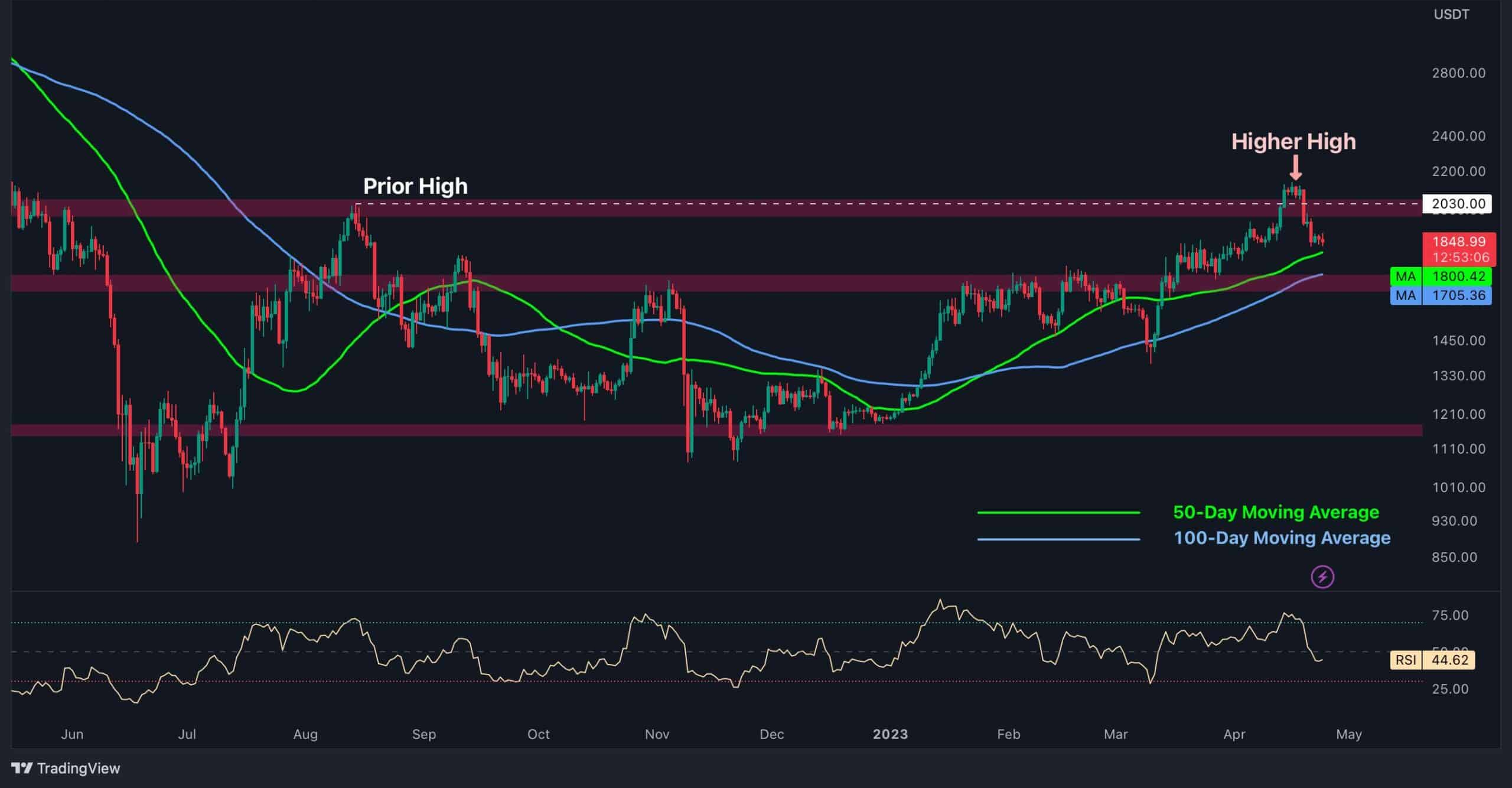
Task: Select the green MA 1800.42 label
Action: tap(1441, 276)
